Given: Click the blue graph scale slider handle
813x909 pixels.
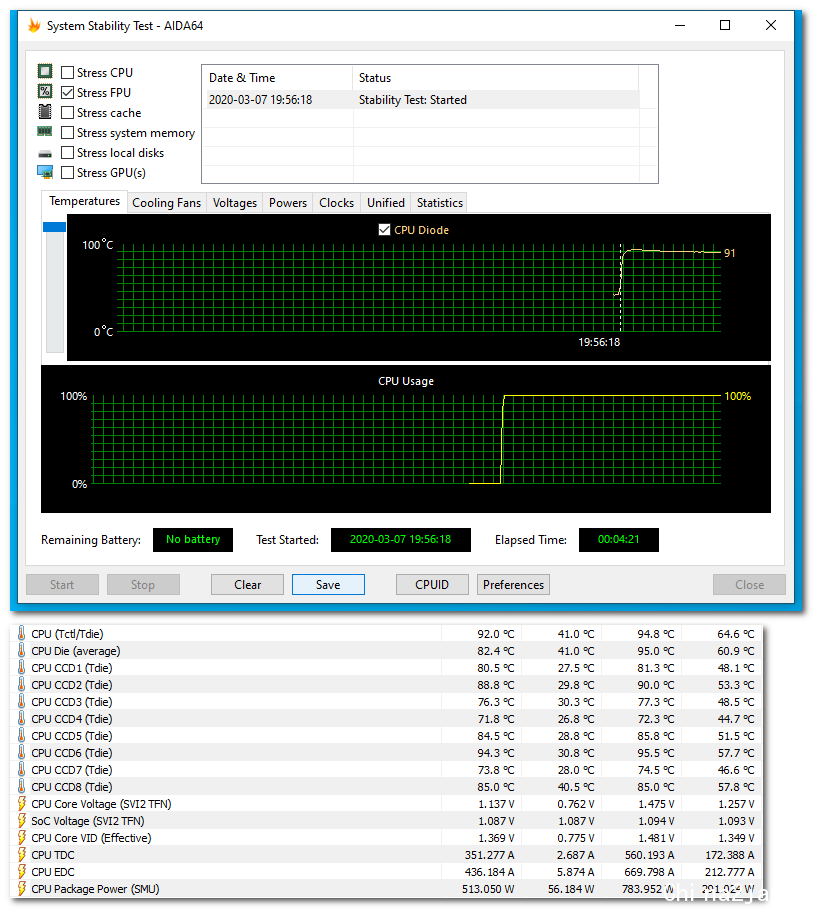Looking at the screenshot, I should click(55, 227).
